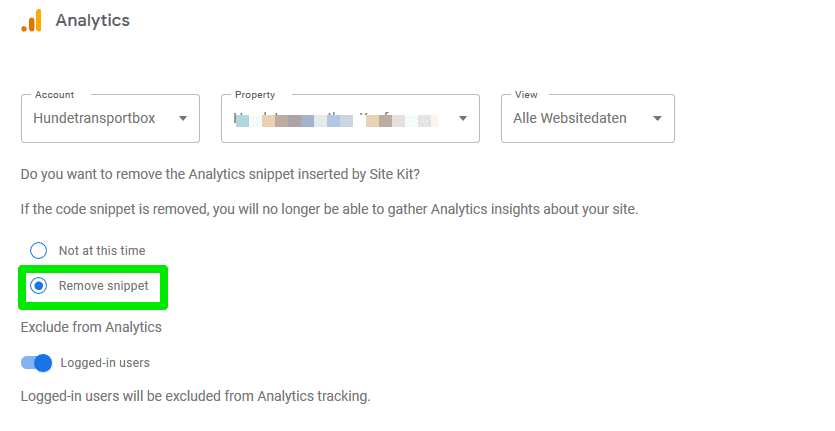Select the Not at this time radio button

coord(38,250)
